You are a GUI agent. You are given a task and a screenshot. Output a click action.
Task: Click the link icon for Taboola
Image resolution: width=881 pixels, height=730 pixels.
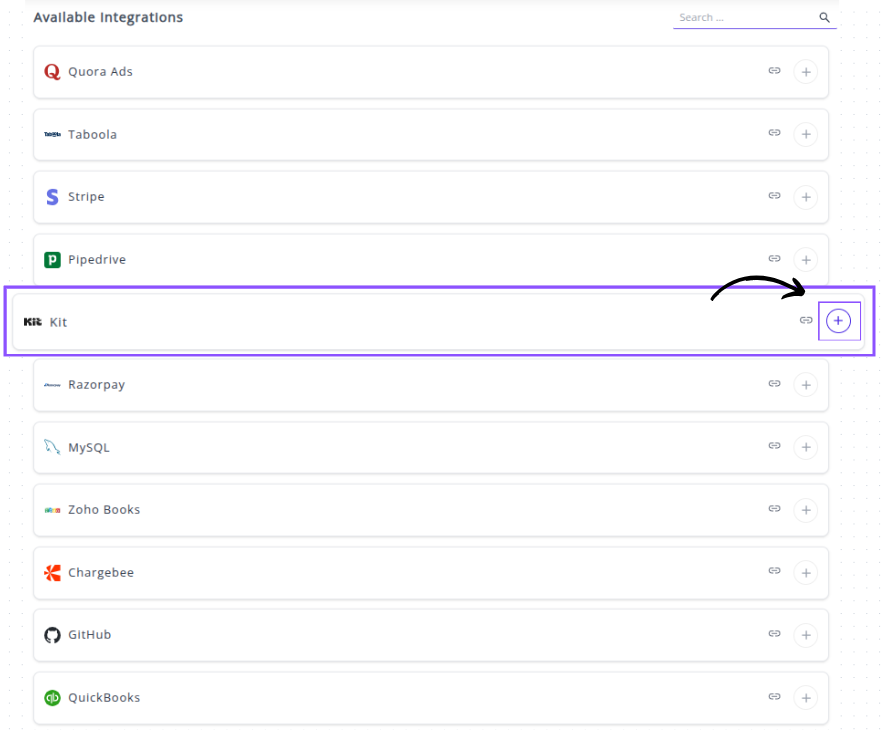[774, 133]
